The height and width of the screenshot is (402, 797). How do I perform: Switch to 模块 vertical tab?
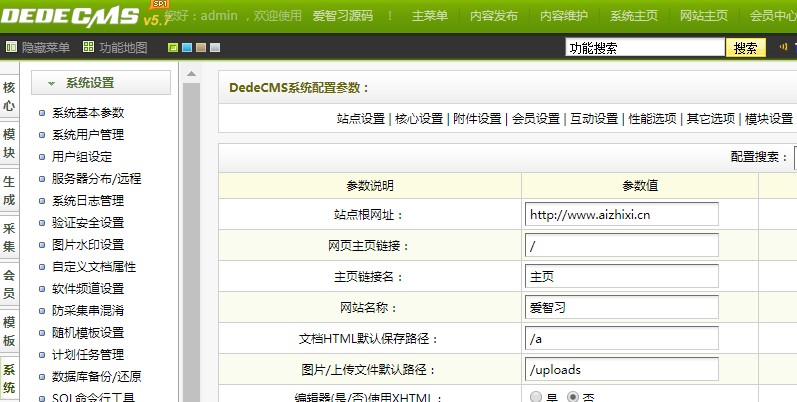[x=9, y=143]
